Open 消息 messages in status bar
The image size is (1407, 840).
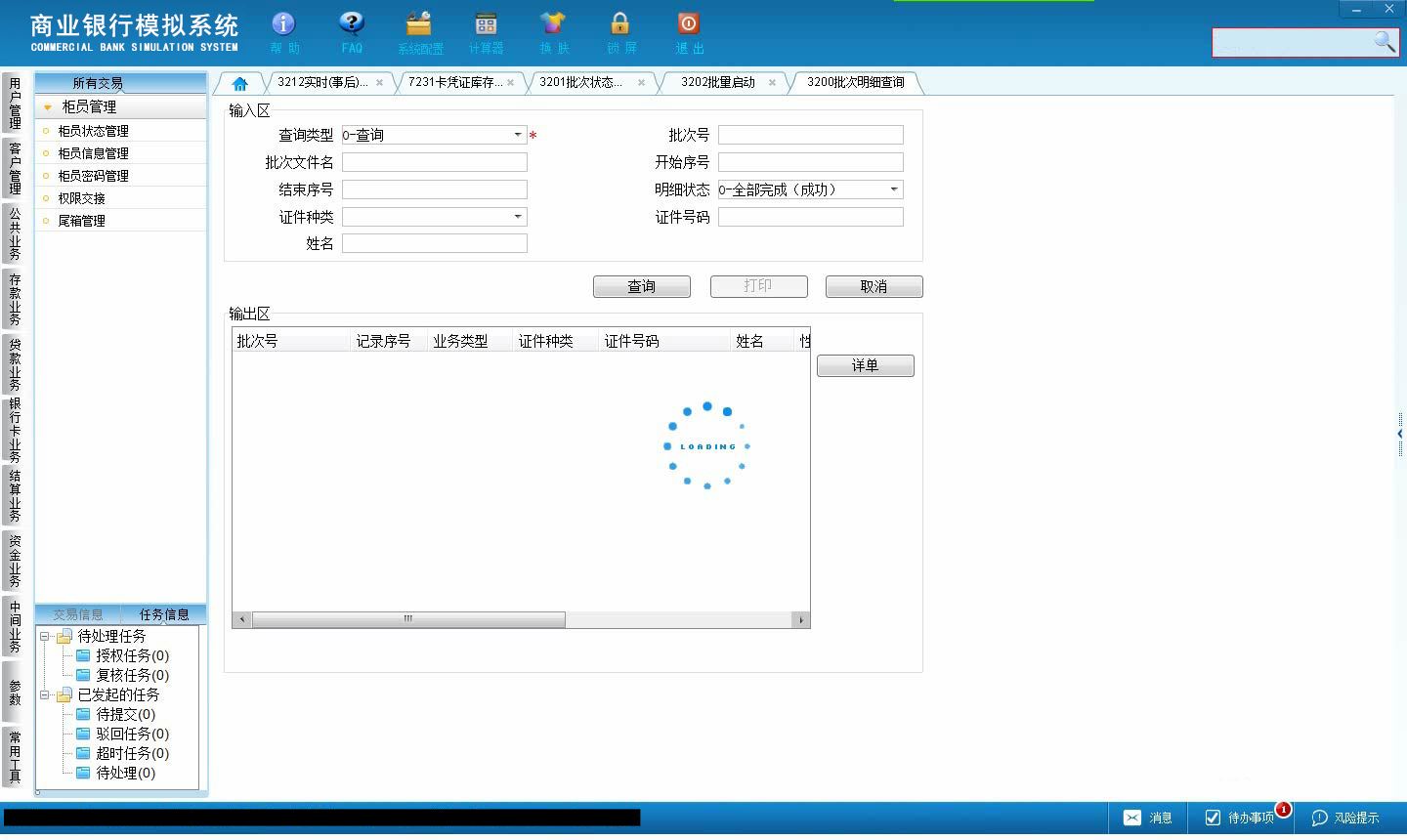(1148, 818)
